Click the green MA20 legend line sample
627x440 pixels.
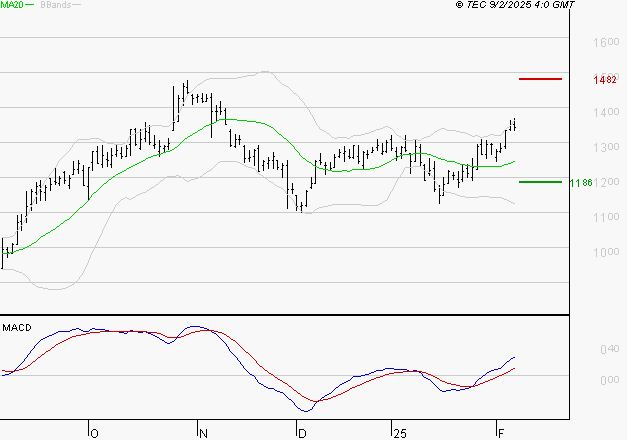(x=29, y=5)
